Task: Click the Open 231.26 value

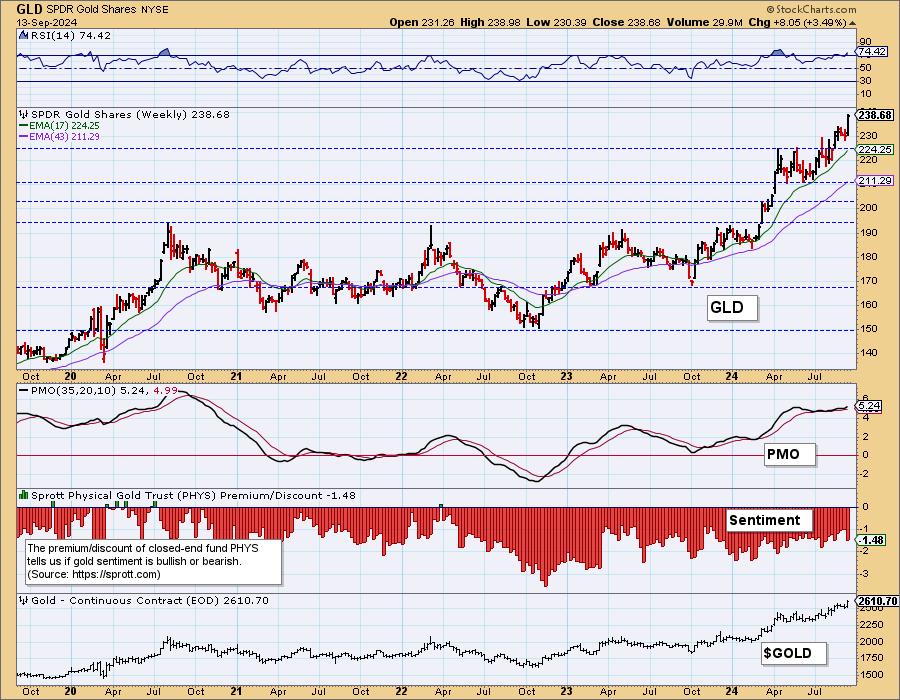Action: (422, 22)
